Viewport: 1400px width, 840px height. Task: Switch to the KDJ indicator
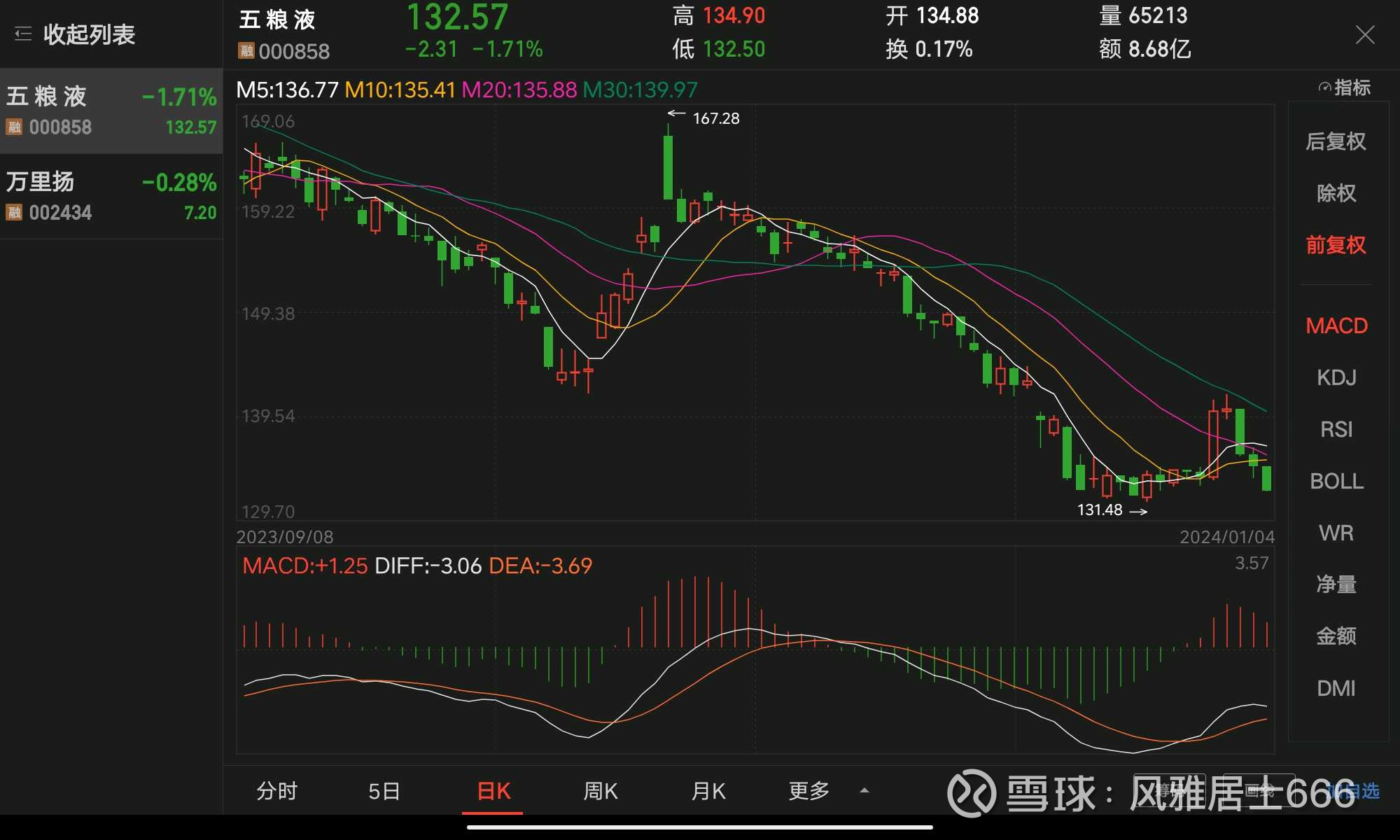pos(1336,377)
